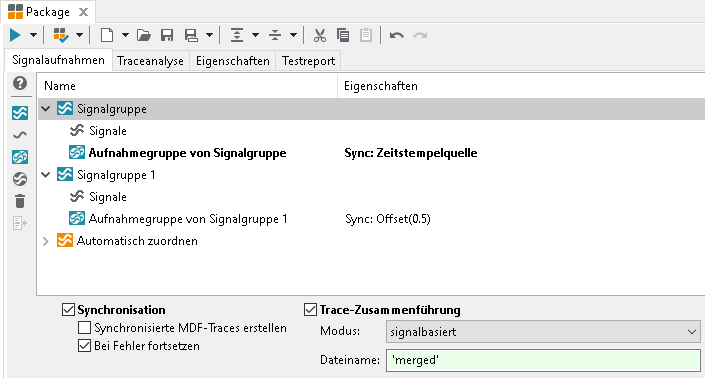Screen dimensions: 705x378
Task: Click the Signalgruppe wave icon
Action: pyautogui.click(x=65, y=109)
